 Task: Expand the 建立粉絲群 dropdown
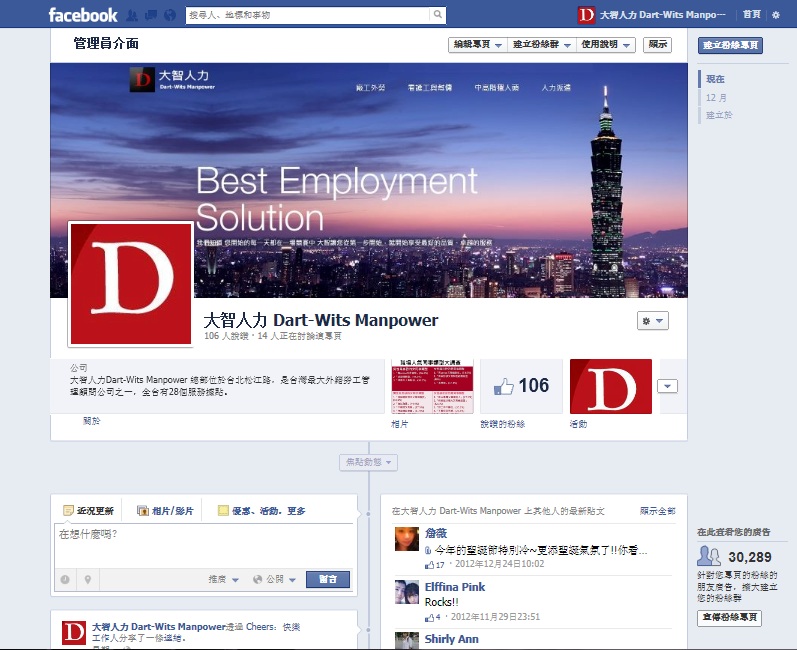click(542, 45)
